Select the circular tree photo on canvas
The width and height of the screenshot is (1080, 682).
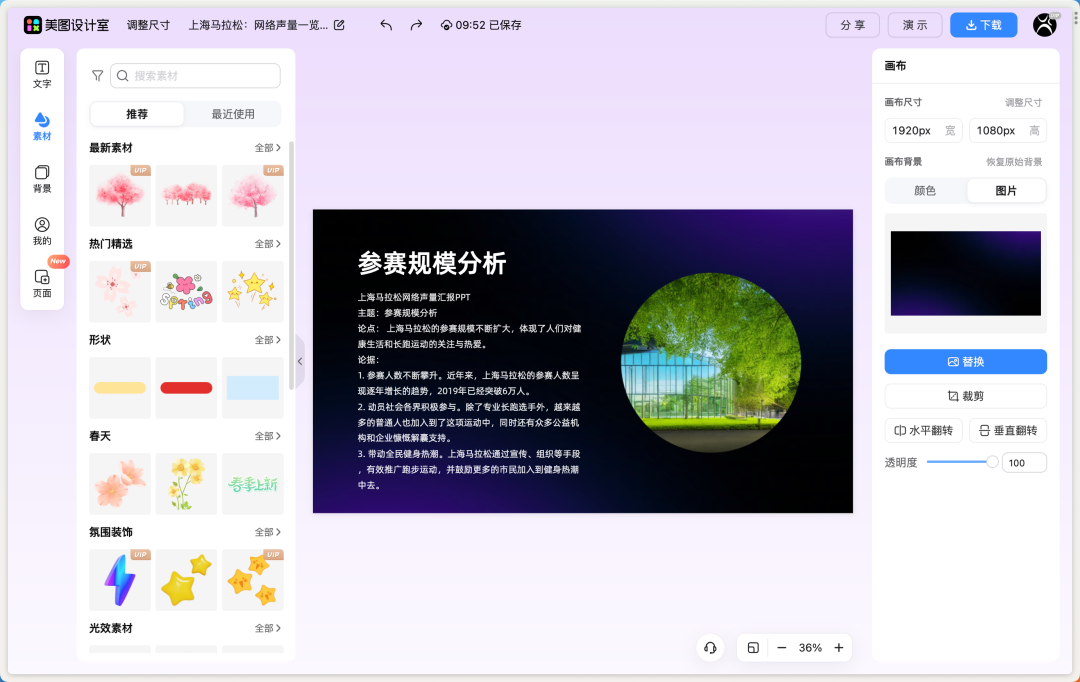pos(711,362)
